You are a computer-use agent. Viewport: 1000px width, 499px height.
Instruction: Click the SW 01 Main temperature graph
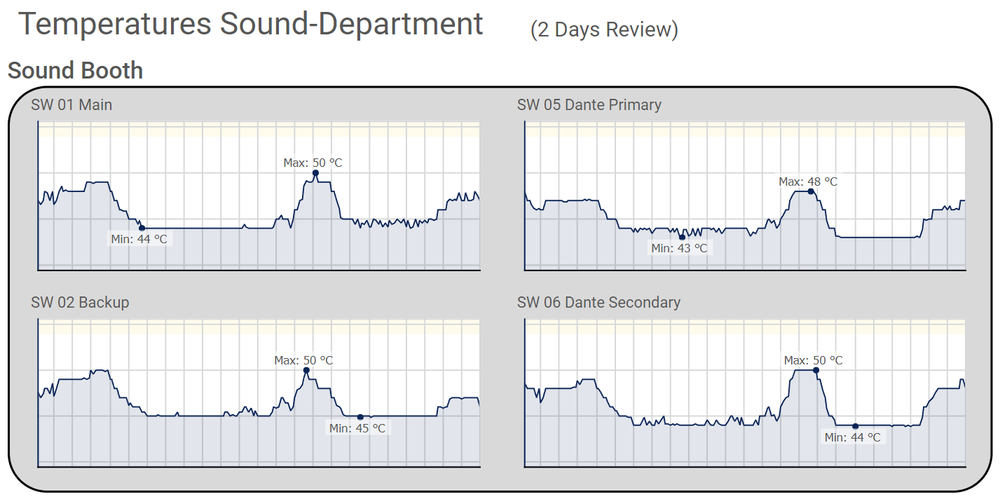(258, 195)
